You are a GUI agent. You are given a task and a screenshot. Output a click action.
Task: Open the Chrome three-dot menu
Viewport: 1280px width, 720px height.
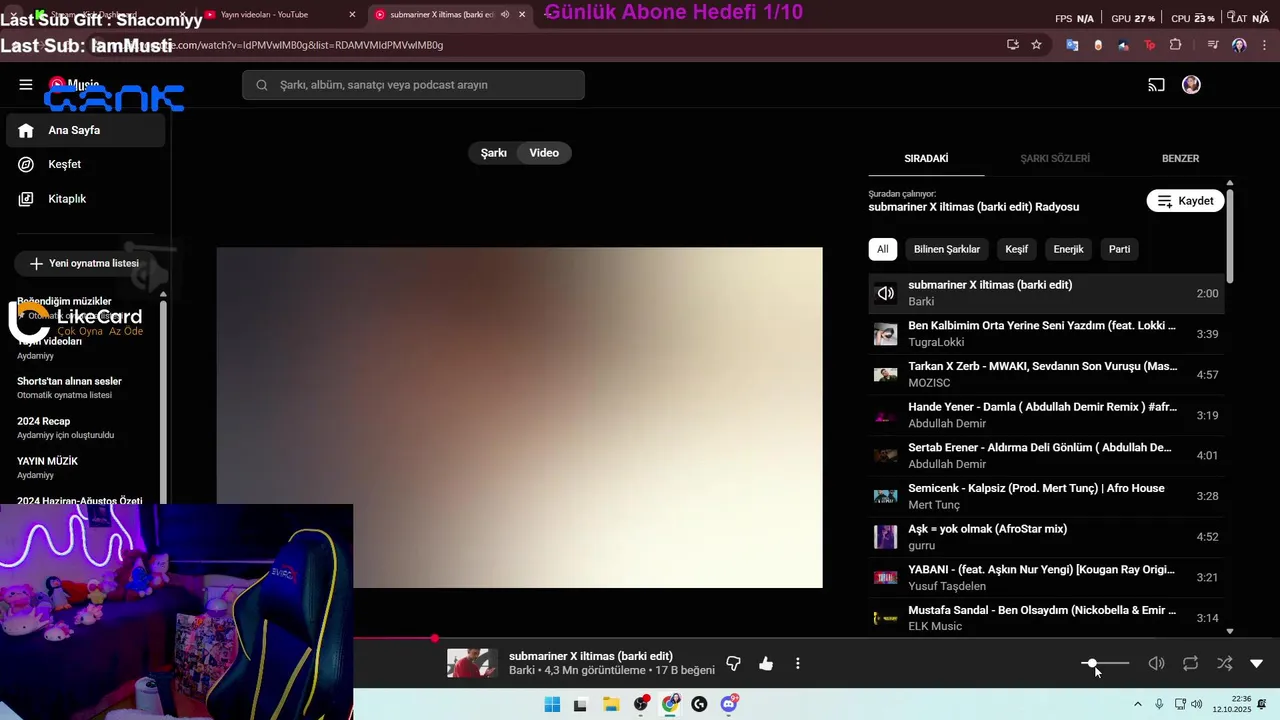coord(1264,45)
